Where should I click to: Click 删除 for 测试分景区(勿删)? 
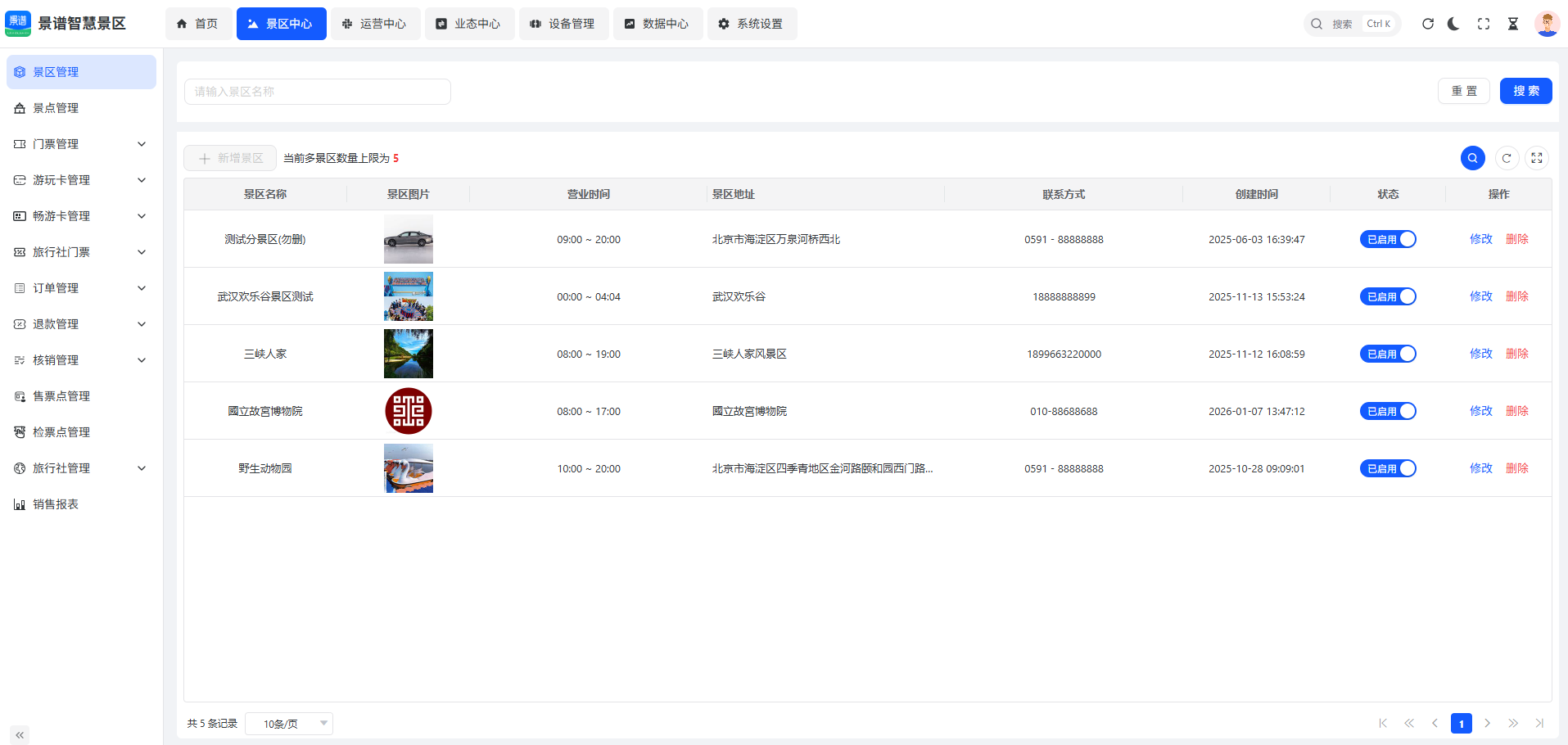(x=1517, y=239)
